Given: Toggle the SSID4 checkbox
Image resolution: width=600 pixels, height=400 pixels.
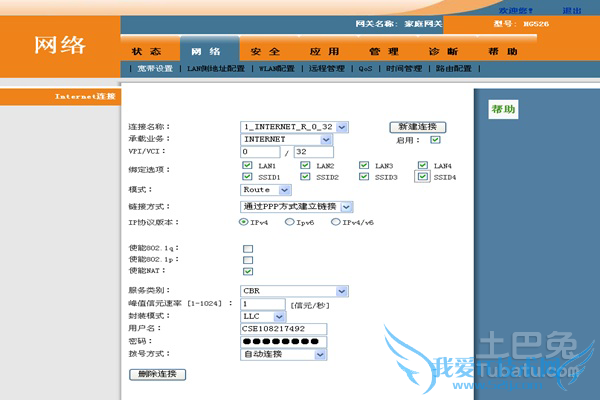Looking at the screenshot, I should pos(422,176).
